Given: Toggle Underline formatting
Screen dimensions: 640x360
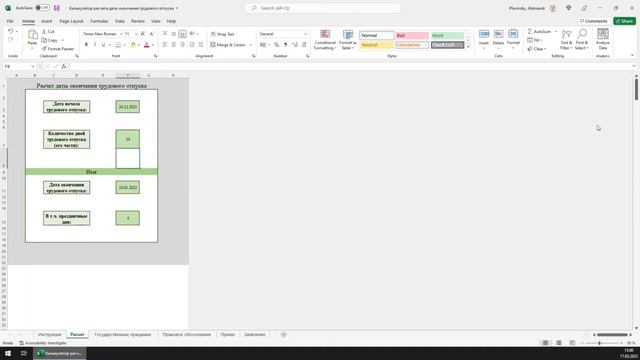Looking at the screenshot, I should [103, 44].
